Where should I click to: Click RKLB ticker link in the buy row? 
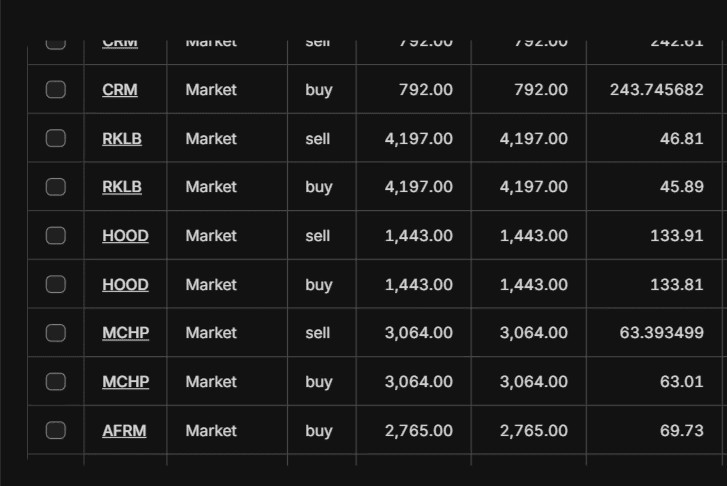pos(122,187)
